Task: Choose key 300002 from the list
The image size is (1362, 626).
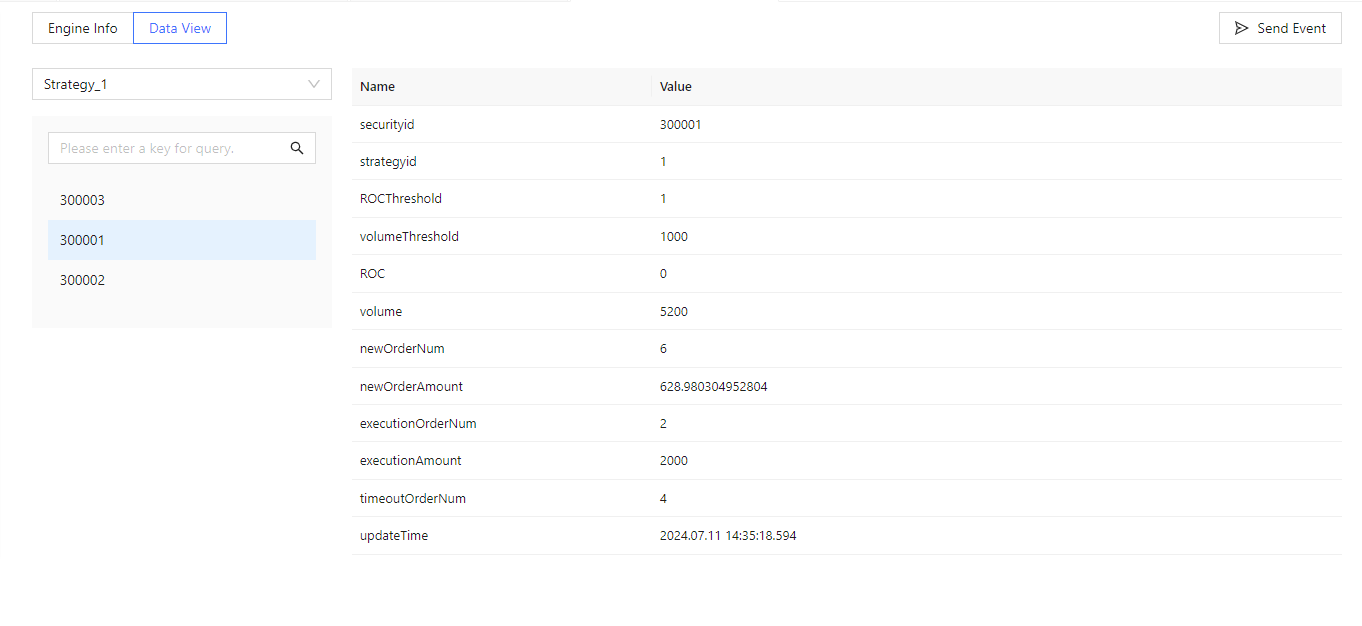Action: [82, 280]
